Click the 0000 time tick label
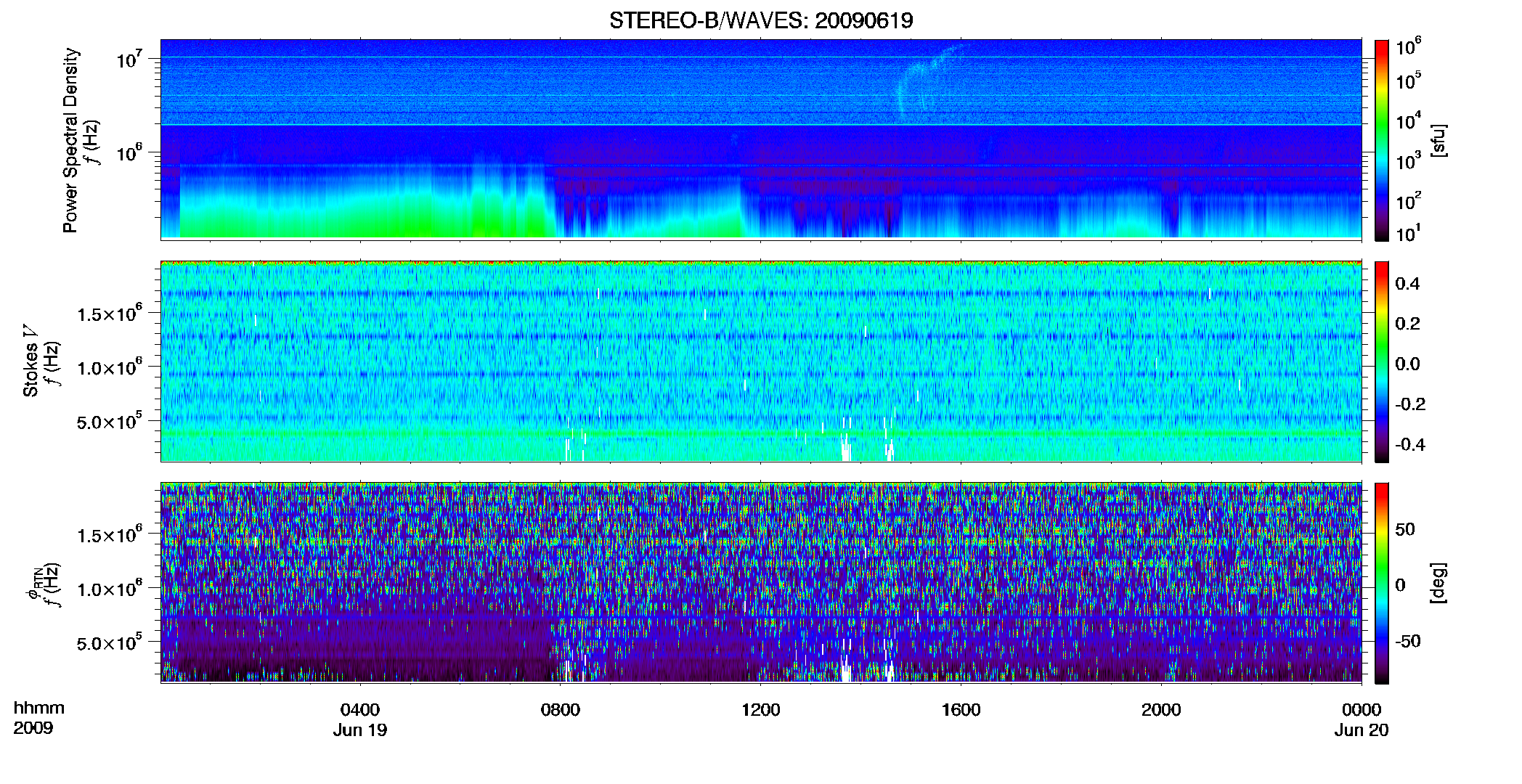Screen dimensions: 1522x784 (1362, 710)
